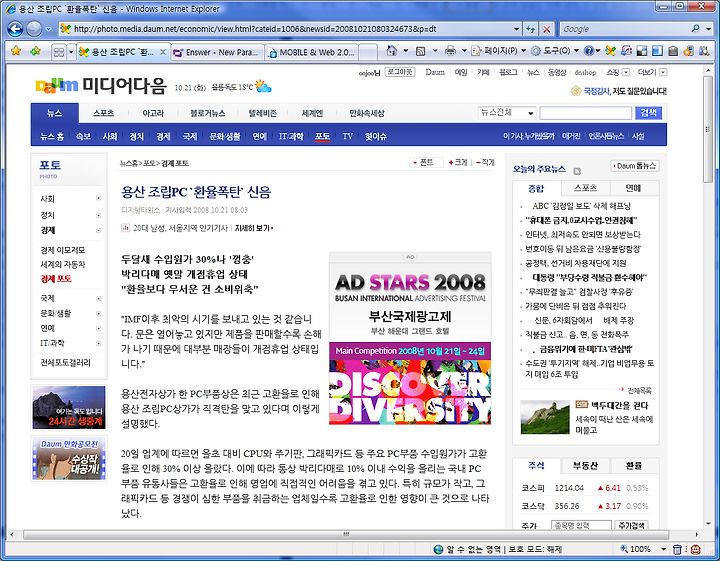Go back with the browser Back arrow

pos(15,29)
